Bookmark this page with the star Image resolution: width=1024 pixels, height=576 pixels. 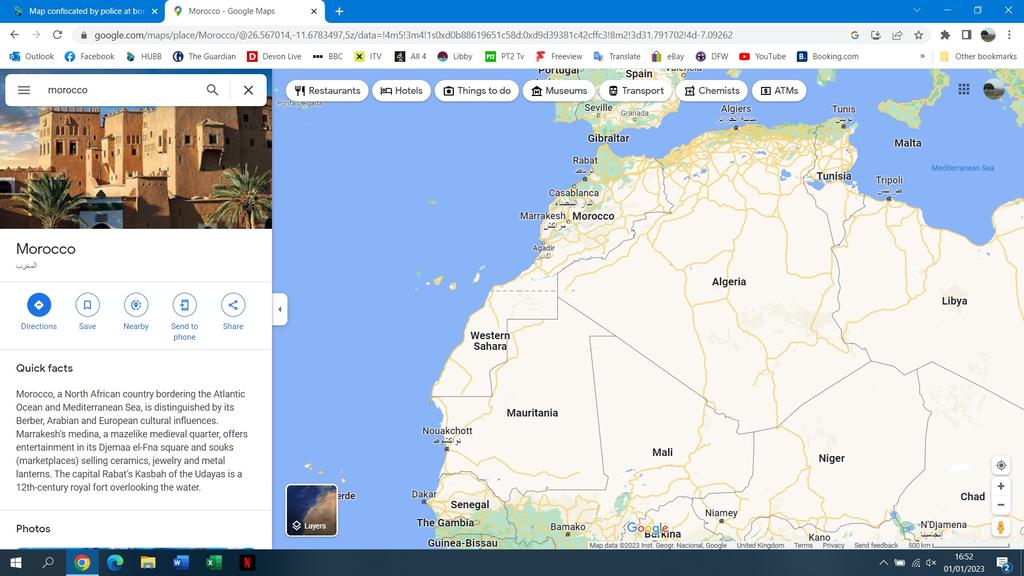click(x=918, y=35)
